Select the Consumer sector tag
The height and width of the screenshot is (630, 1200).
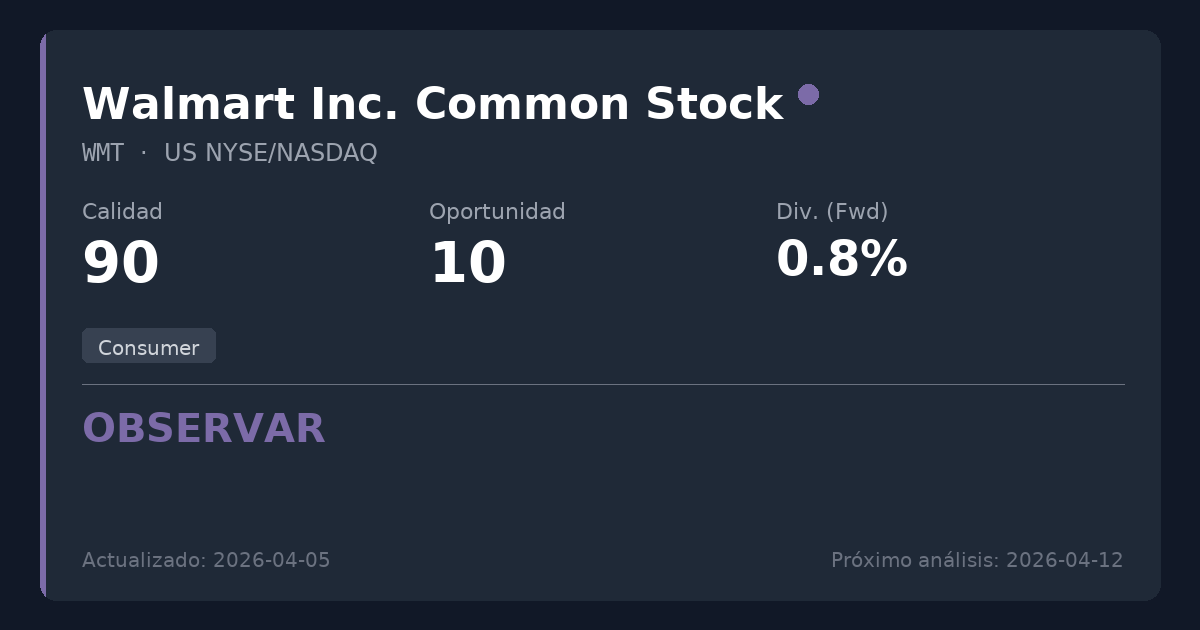tap(149, 347)
